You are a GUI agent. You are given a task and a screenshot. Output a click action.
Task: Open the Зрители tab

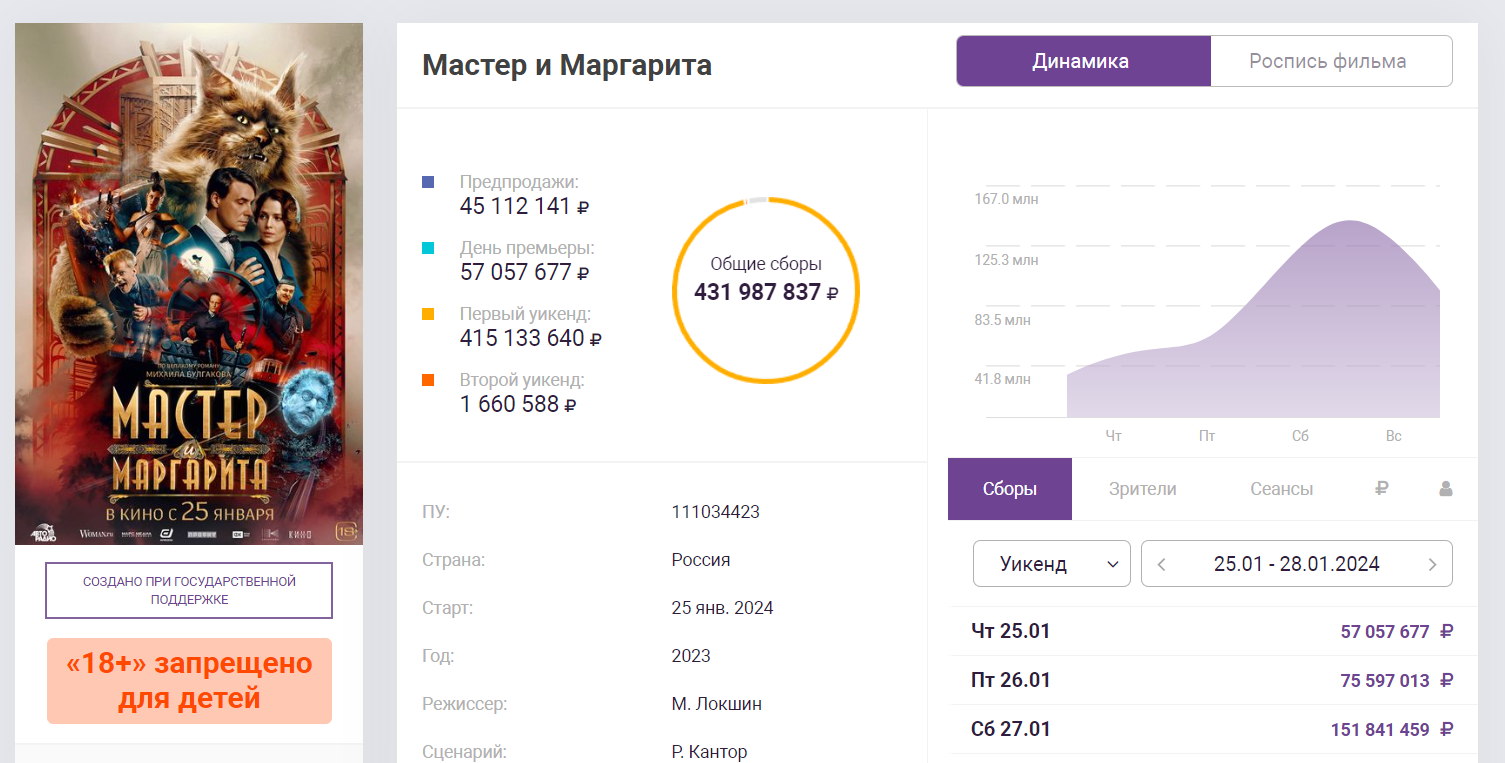(x=1143, y=489)
